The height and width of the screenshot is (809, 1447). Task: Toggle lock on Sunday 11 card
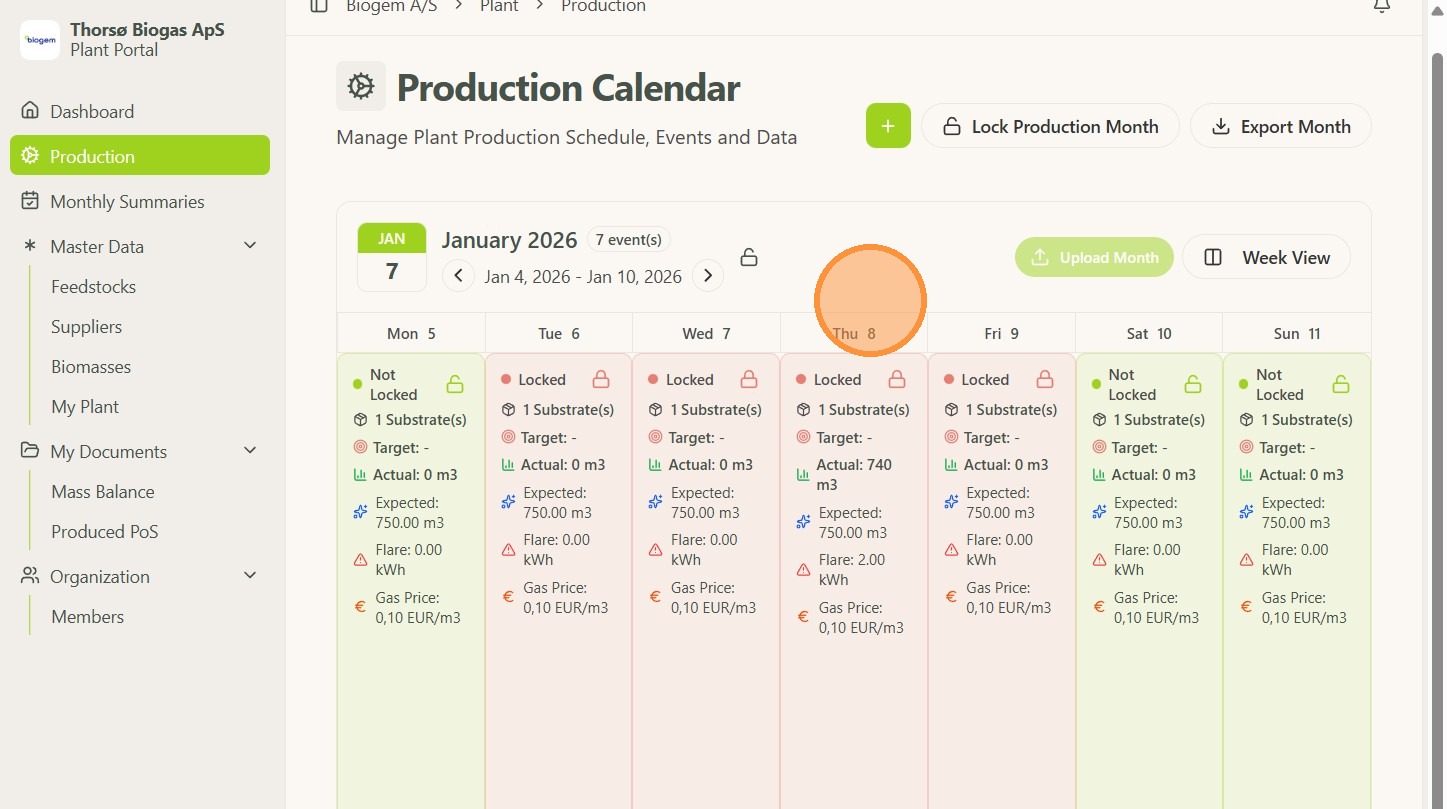pos(1341,384)
